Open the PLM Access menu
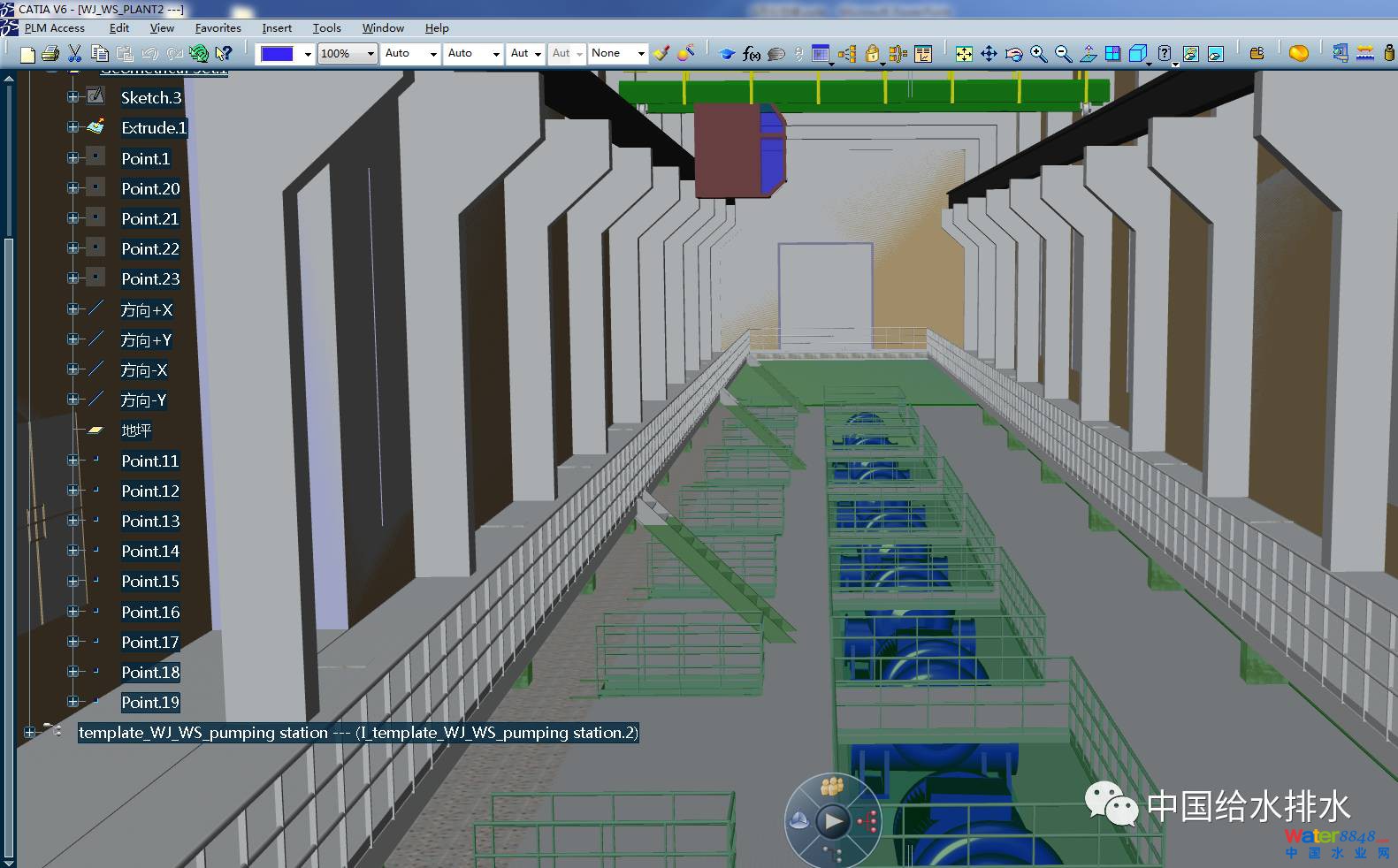 pyautogui.click(x=54, y=28)
